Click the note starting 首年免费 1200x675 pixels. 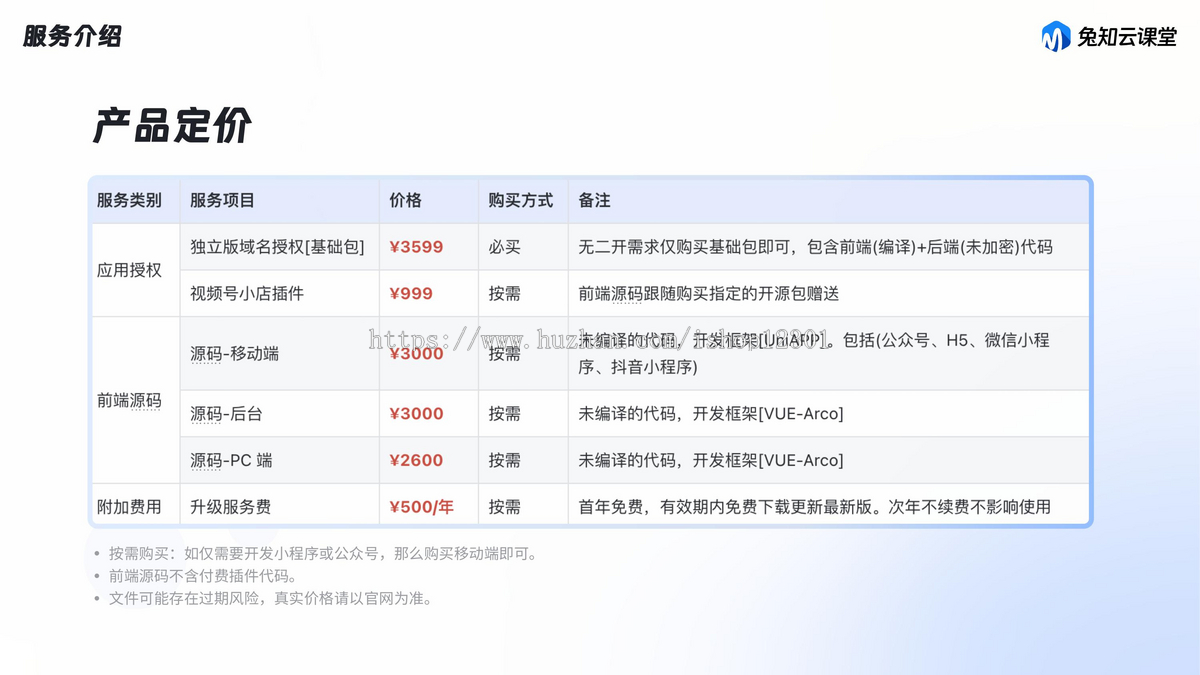(815, 507)
